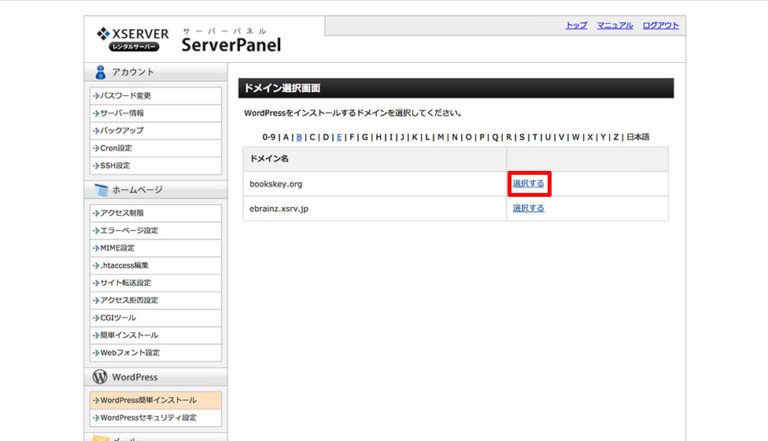This screenshot has height=441, width=768.
Task: Open エラーページ設定 in sidebar
Action: [x=156, y=230]
